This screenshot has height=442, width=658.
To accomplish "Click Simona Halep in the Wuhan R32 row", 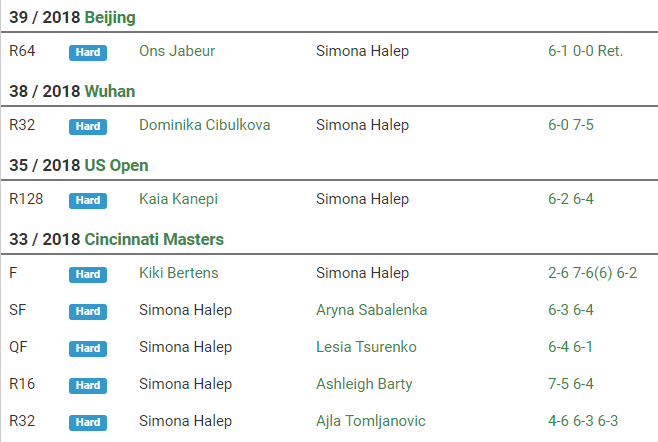I will tap(362, 125).
